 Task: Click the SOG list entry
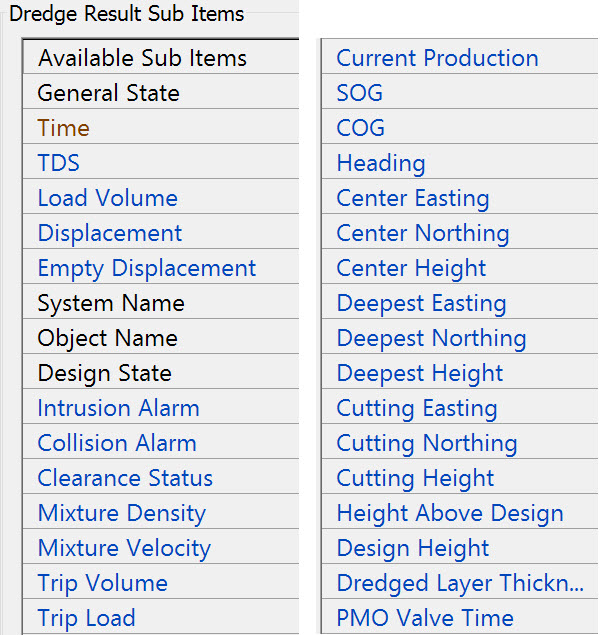click(x=360, y=93)
